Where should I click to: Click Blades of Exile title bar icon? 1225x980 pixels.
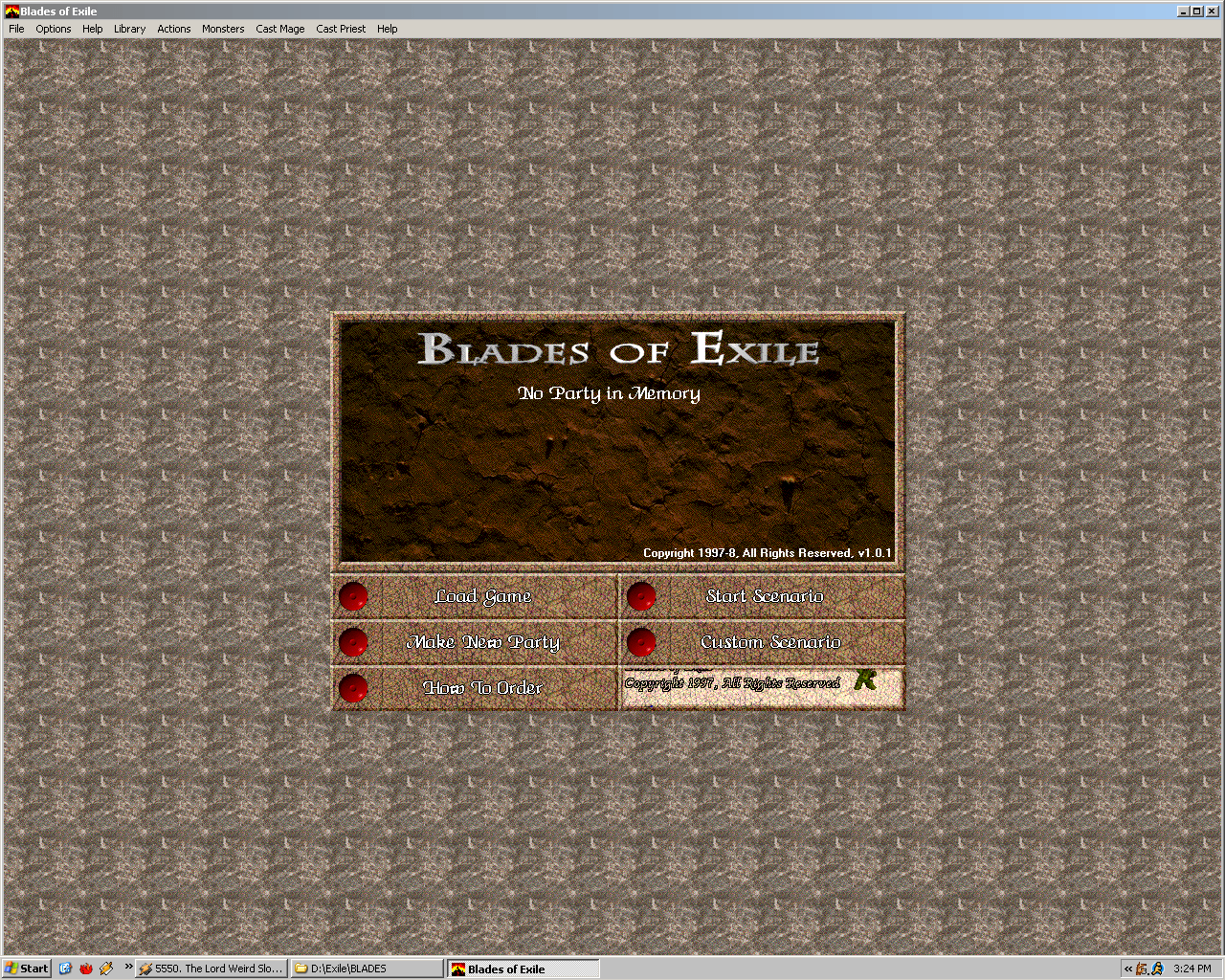(12, 11)
